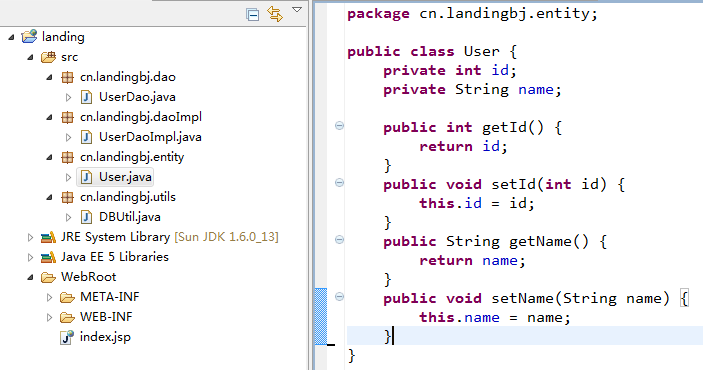Collapse the WebRoot folder arrow
Viewport: 703px width, 370px height.
coord(30,278)
